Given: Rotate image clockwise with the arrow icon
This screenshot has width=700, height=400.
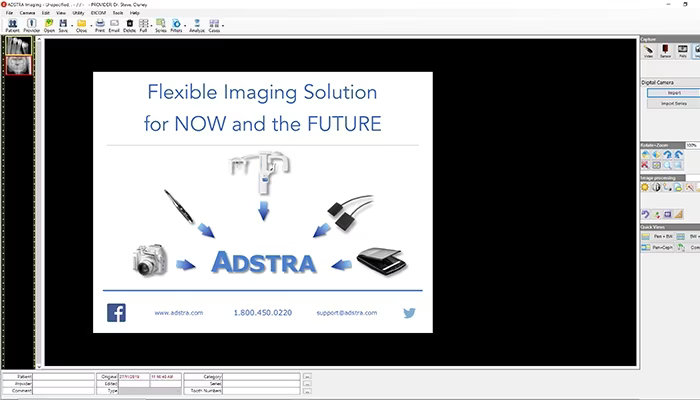Looking at the screenshot, I should click(x=667, y=154).
